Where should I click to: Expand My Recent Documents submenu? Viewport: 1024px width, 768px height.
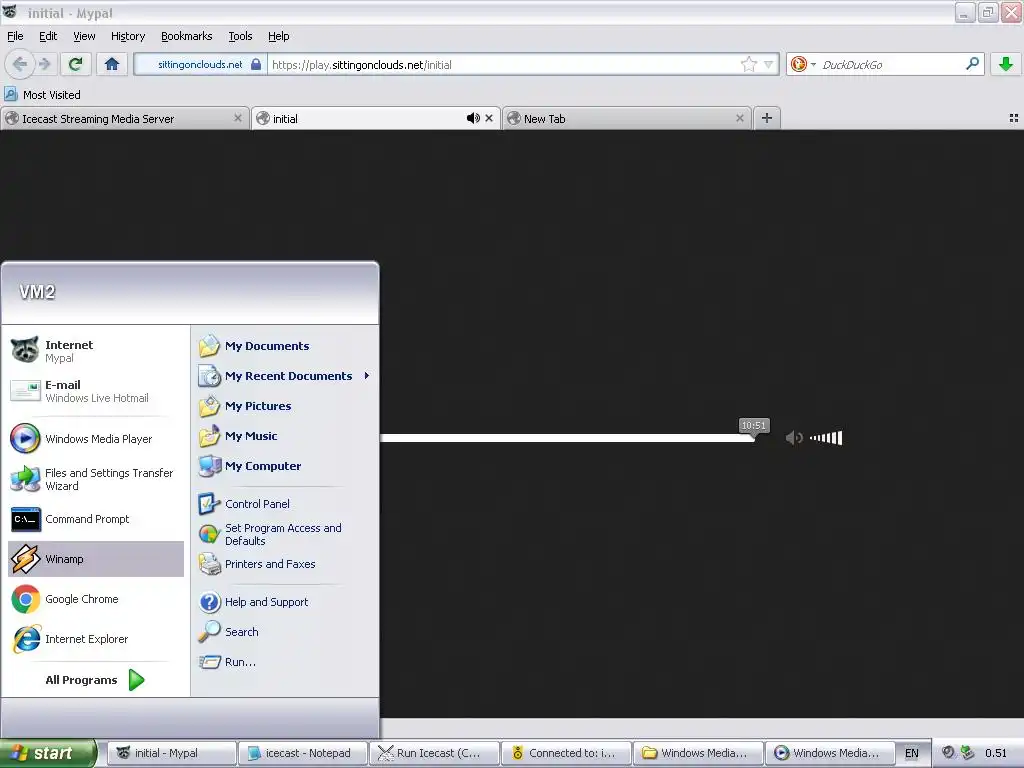pos(285,376)
